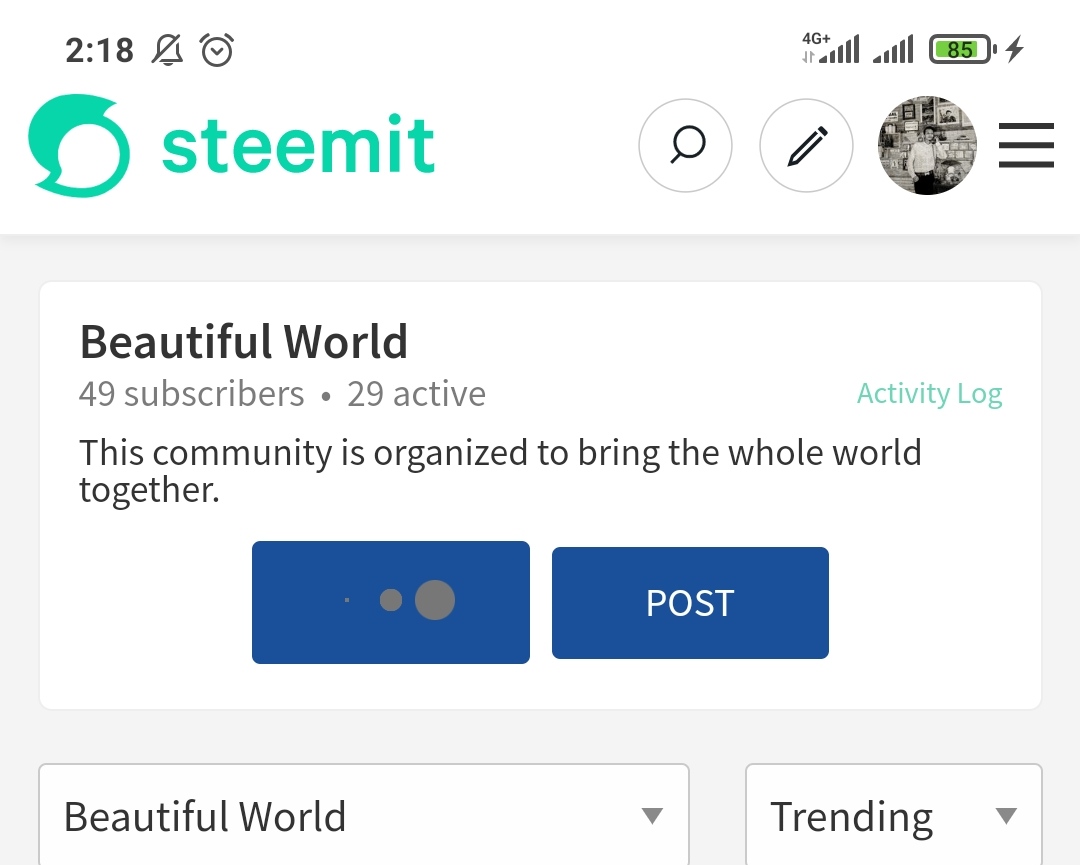Expand the Beautiful World community dropdown
This screenshot has width=1080, height=865.
point(364,814)
